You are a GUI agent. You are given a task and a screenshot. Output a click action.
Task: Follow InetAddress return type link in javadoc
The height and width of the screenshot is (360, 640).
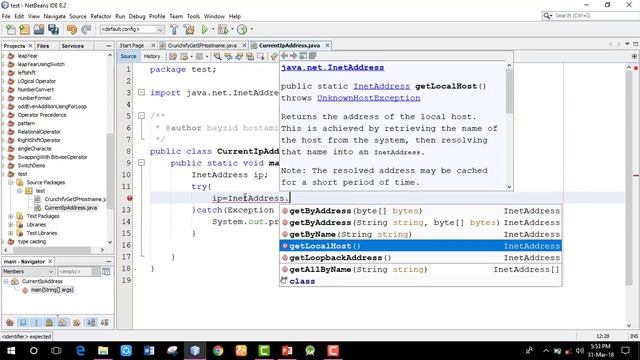(381, 86)
